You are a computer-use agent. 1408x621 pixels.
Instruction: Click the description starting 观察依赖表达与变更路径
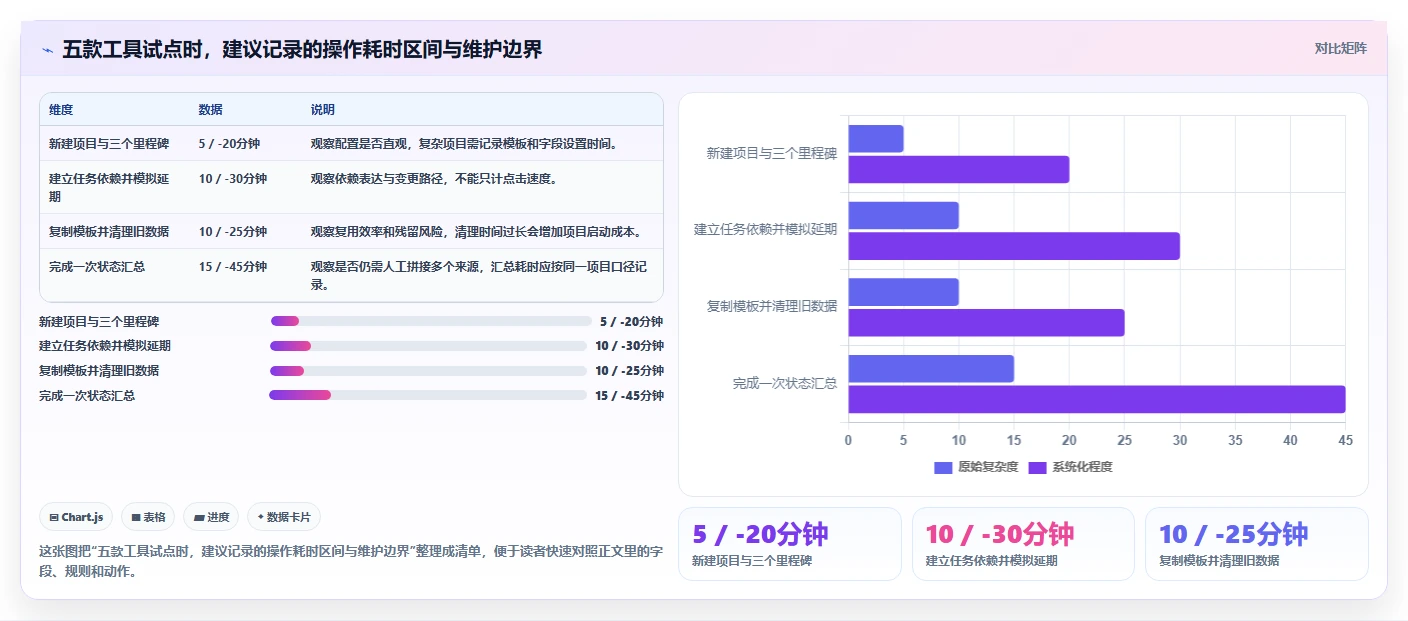tap(434, 179)
